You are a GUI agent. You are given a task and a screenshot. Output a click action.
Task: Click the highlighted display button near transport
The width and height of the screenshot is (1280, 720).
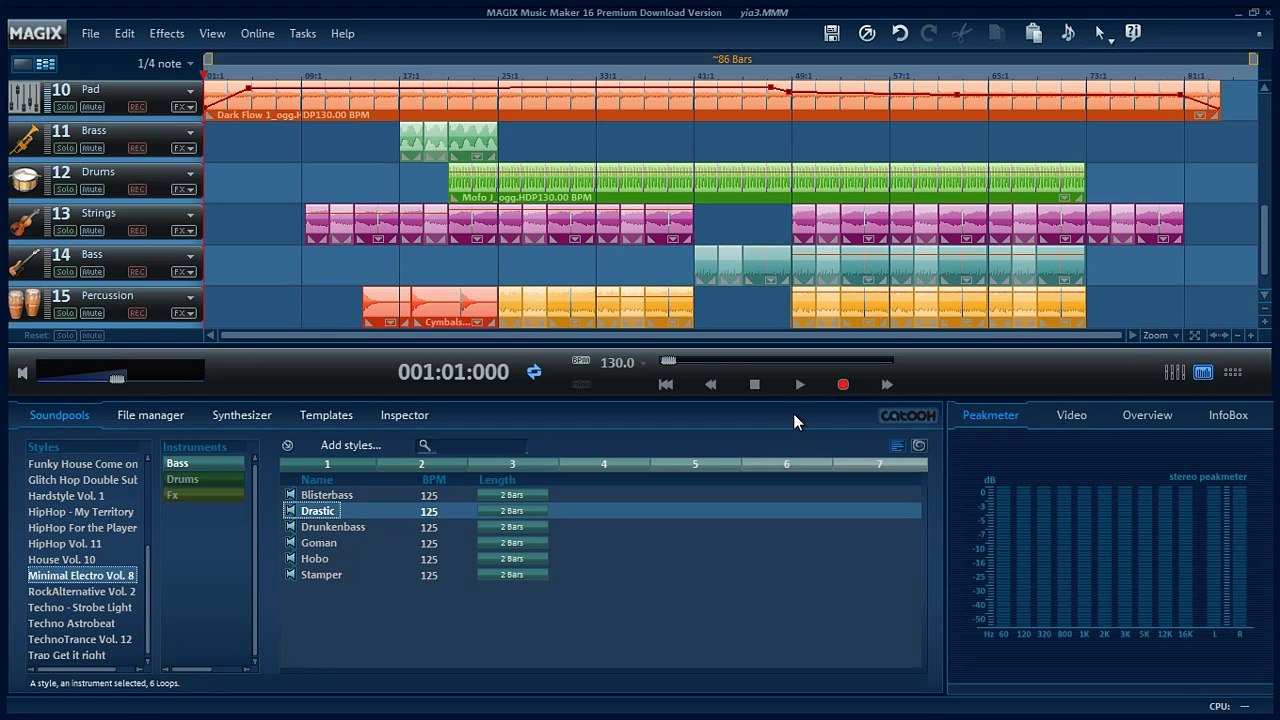[x=1203, y=372]
